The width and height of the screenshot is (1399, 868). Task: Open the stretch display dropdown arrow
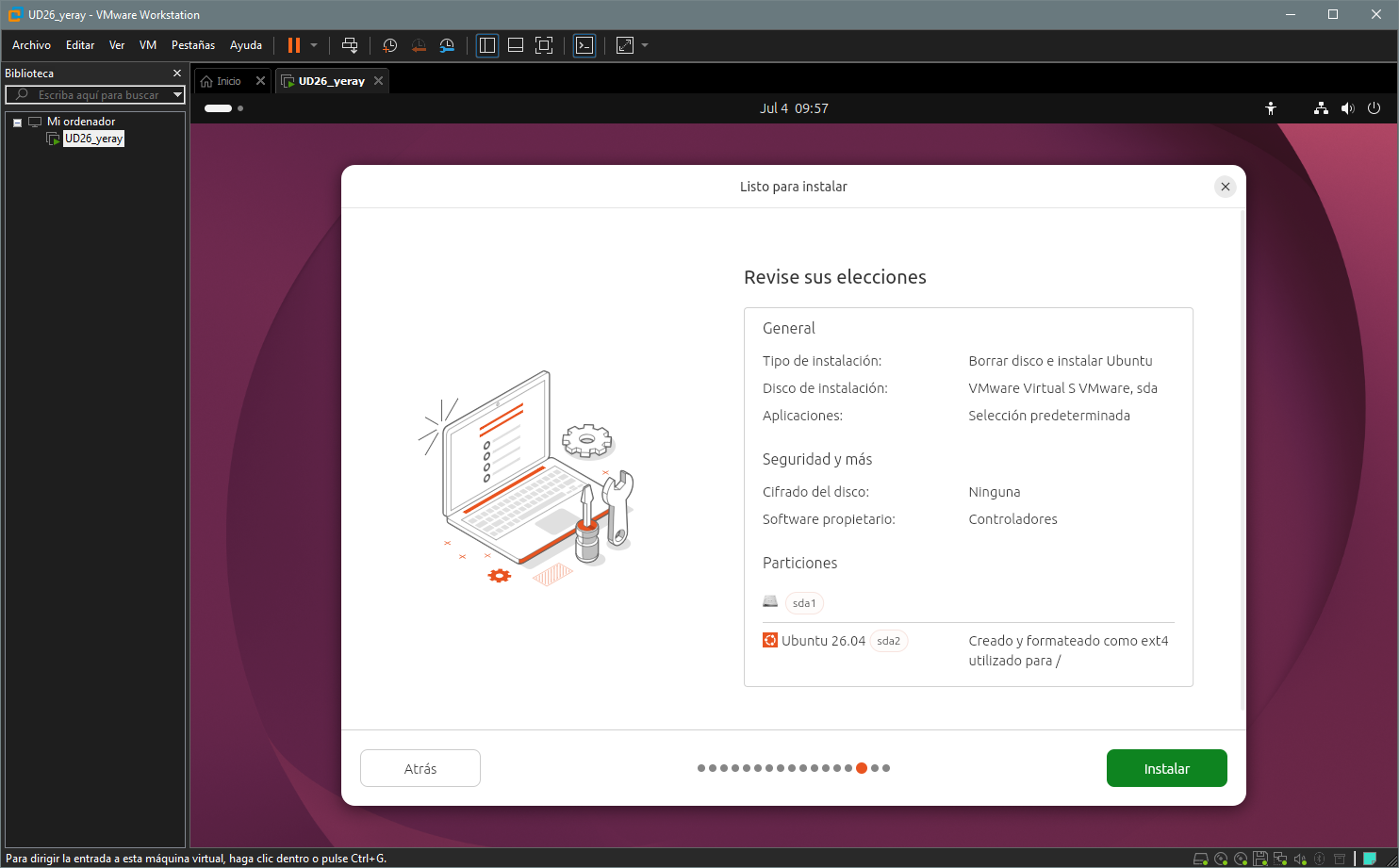645,45
